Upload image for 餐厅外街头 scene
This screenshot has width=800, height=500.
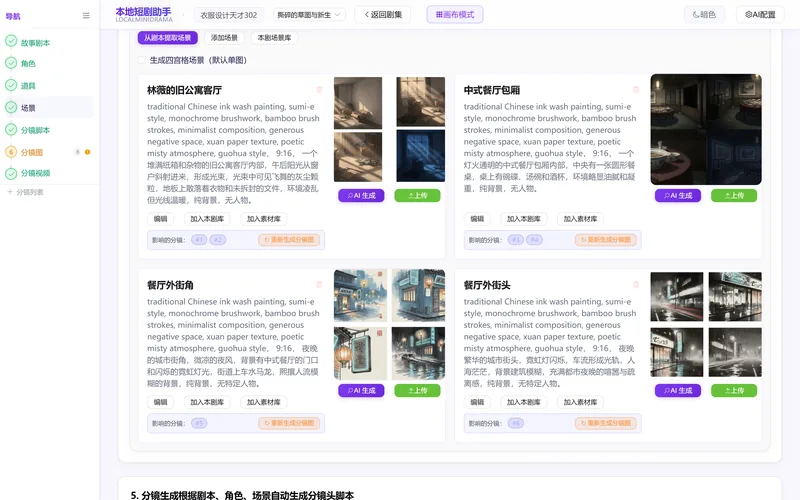[734, 391]
